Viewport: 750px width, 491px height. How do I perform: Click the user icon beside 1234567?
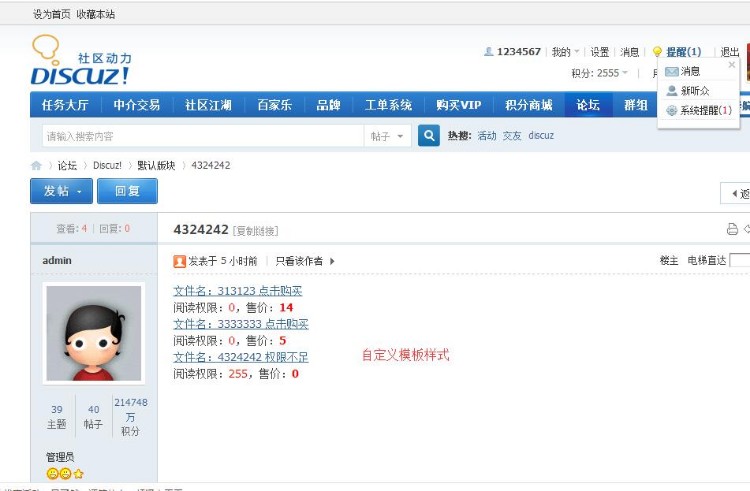[488, 51]
